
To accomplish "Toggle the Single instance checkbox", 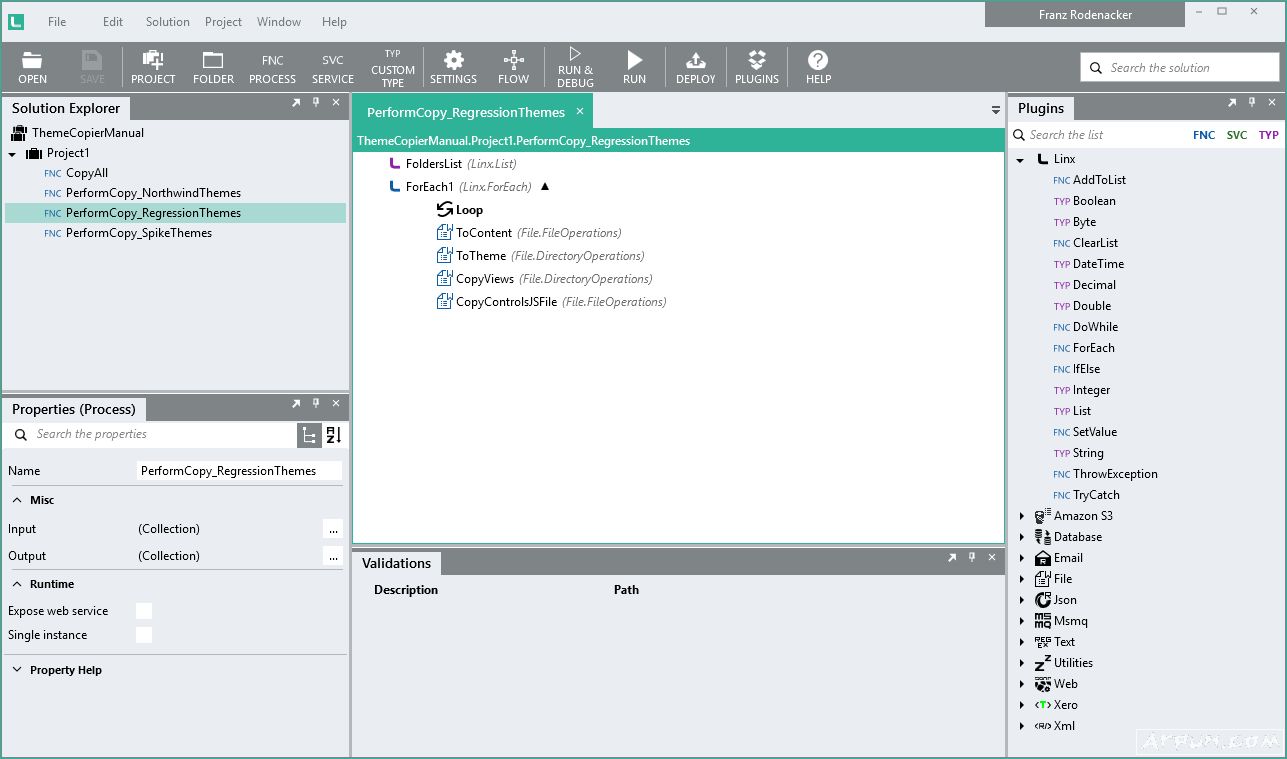I will 144,635.
